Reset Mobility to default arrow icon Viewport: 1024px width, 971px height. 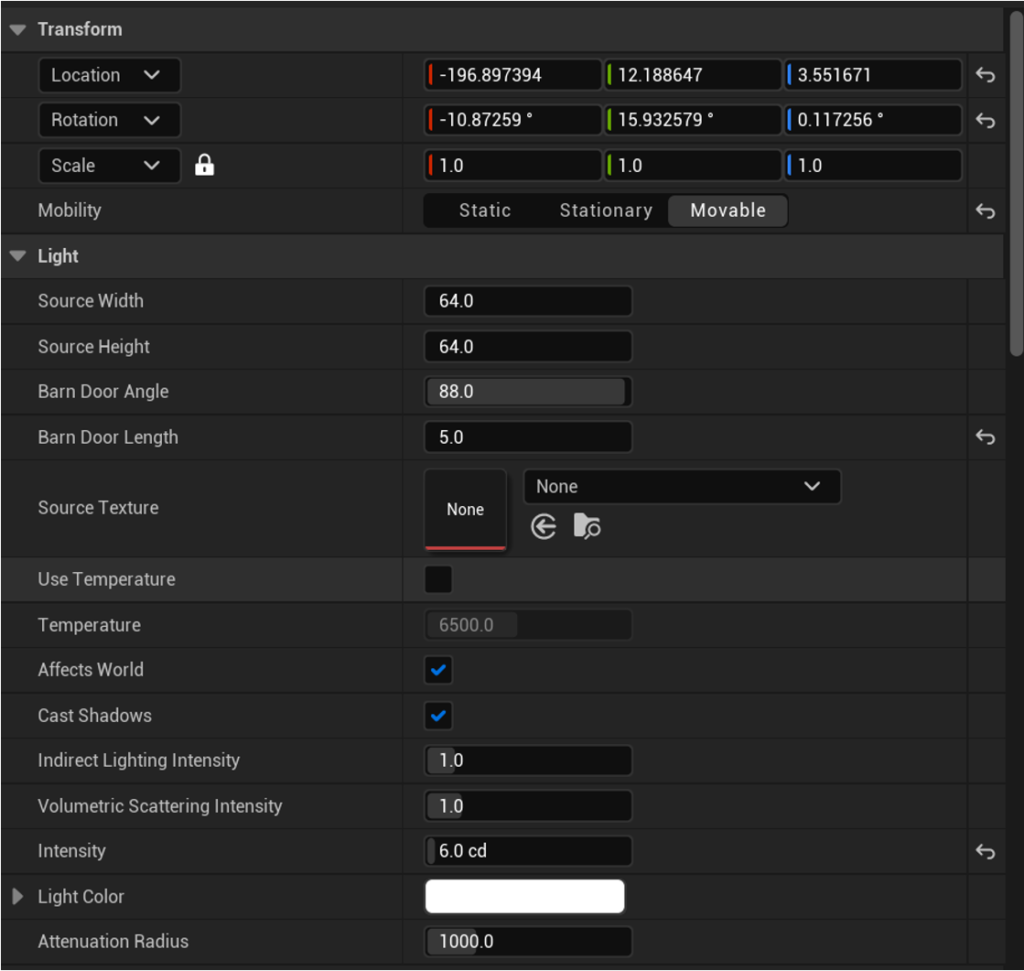985,211
